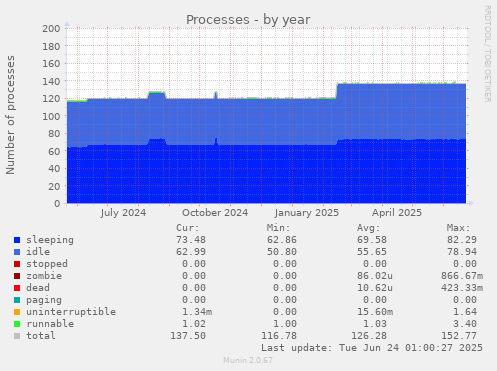The image size is (497, 371).
Task: Click idle minimum value 50.80
Action: (x=282, y=252)
